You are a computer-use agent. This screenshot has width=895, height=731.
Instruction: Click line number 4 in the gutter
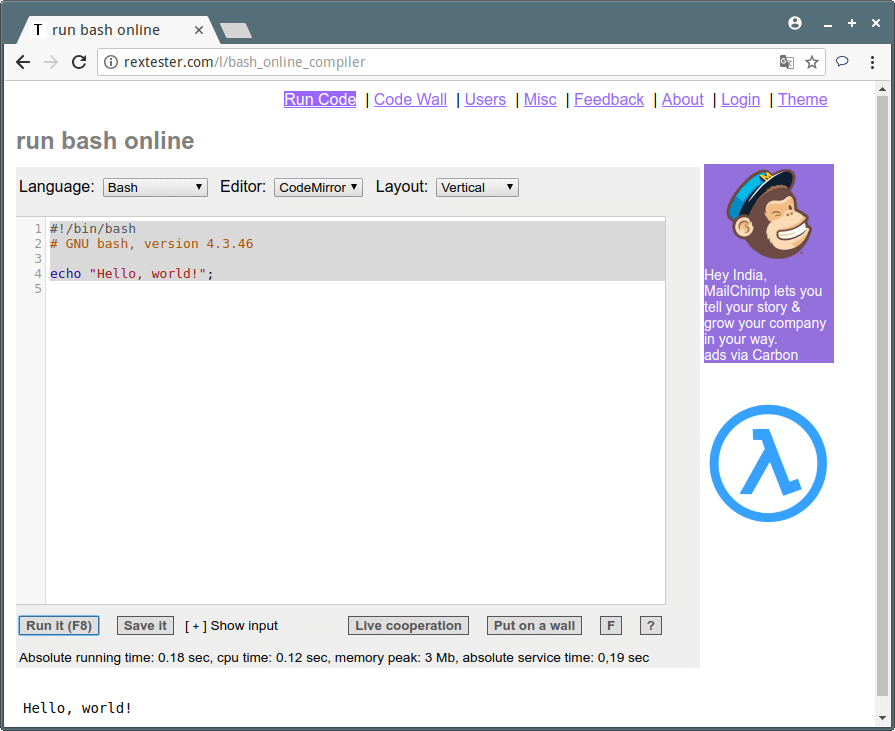(38, 274)
